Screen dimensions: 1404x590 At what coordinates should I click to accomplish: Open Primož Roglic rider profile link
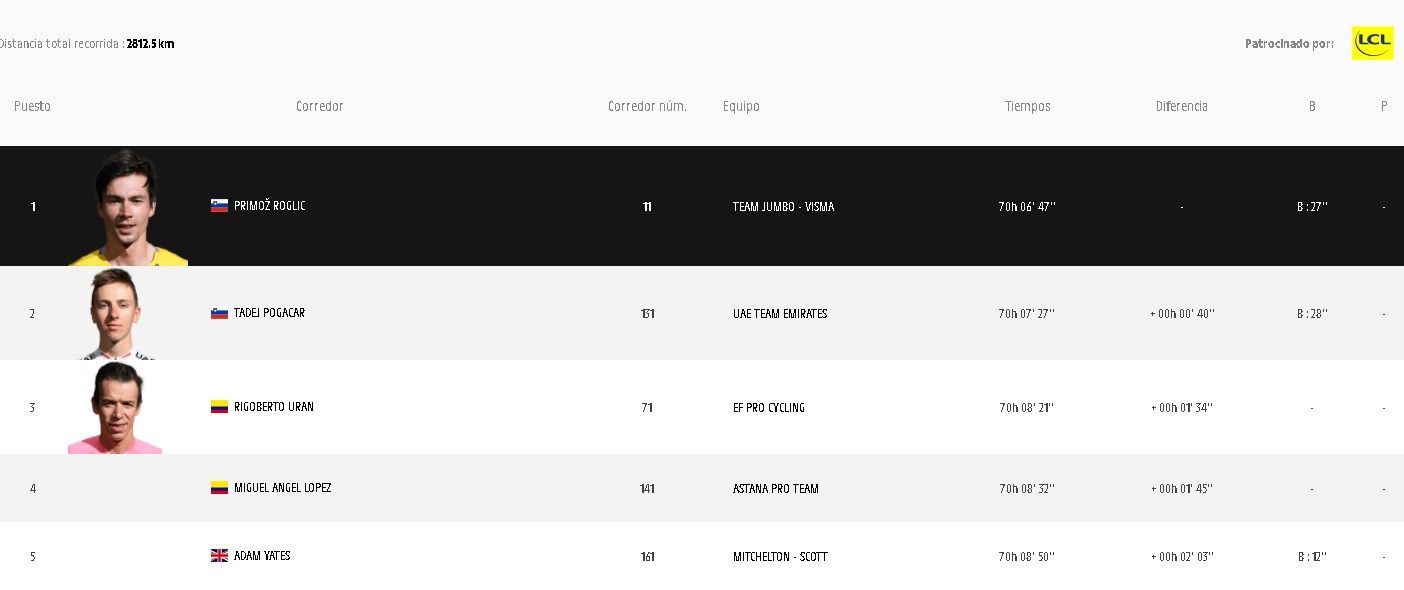270,206
